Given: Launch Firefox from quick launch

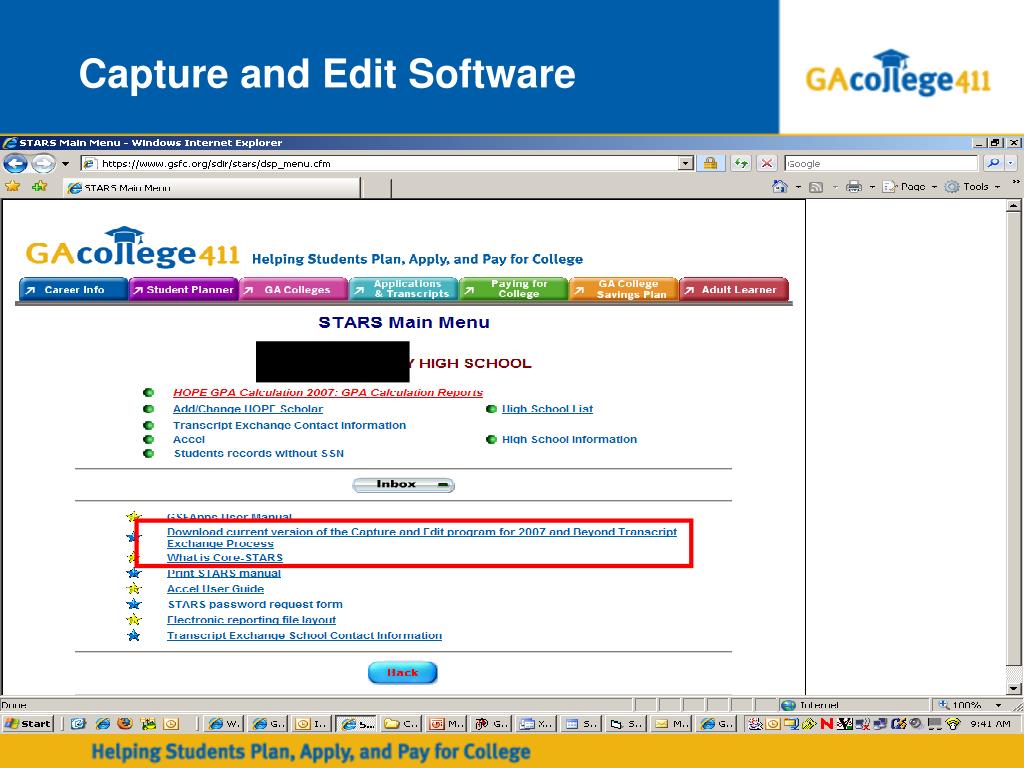Looking at the screenshot, I should click(x=125, y=724).
